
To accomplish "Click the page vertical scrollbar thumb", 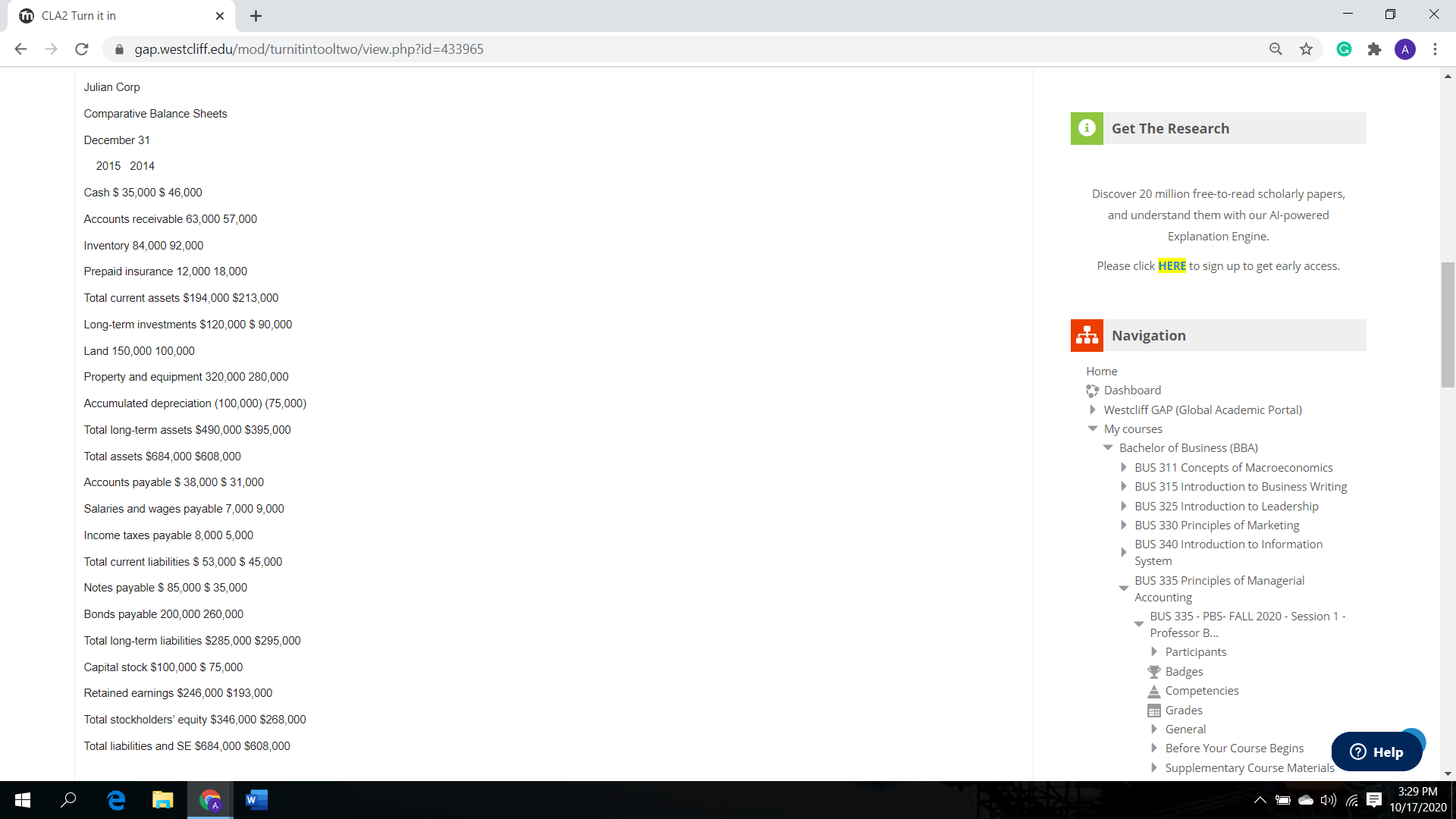I will (x=1448, y=325).
